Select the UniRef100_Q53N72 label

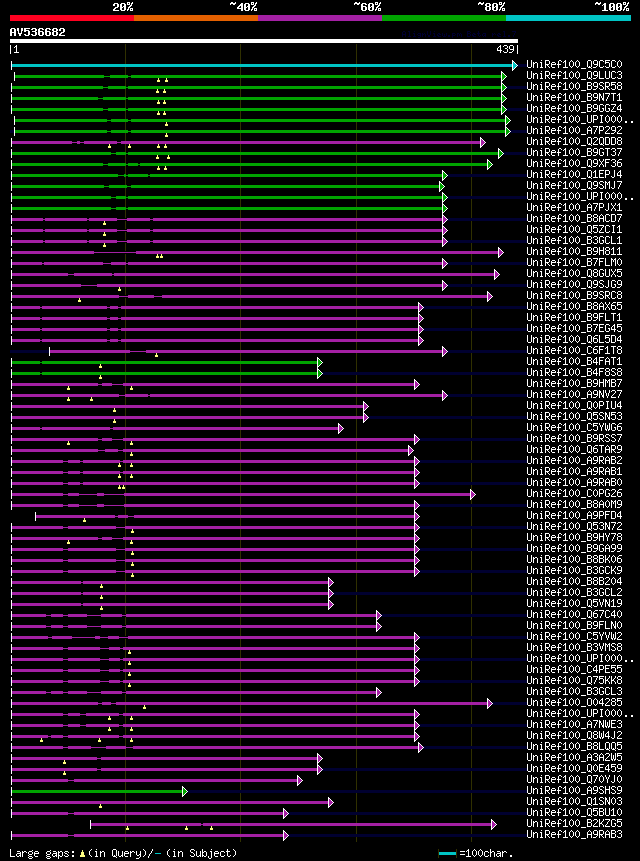[574, 527]
